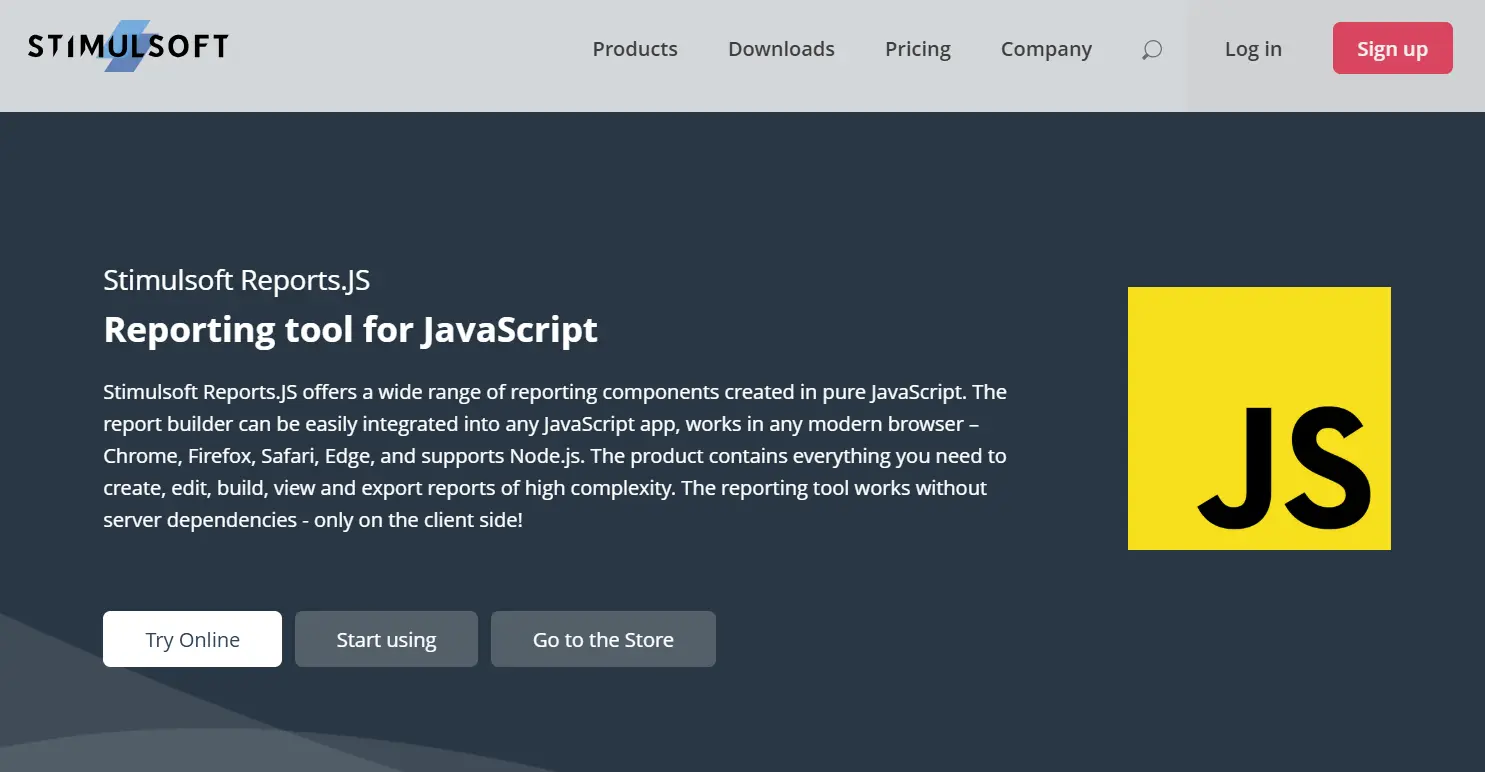Open the Downloads menu
1485x772 pixels.
(x=781, y=48)
